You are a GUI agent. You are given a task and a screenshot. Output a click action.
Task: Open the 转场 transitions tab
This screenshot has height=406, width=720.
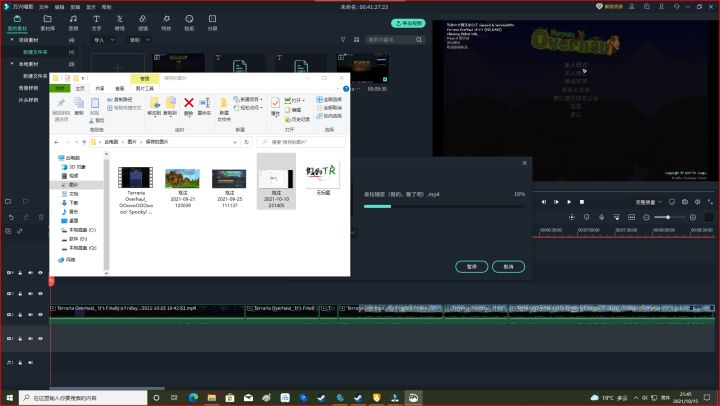pyautogui.click(x=119, y=23)
